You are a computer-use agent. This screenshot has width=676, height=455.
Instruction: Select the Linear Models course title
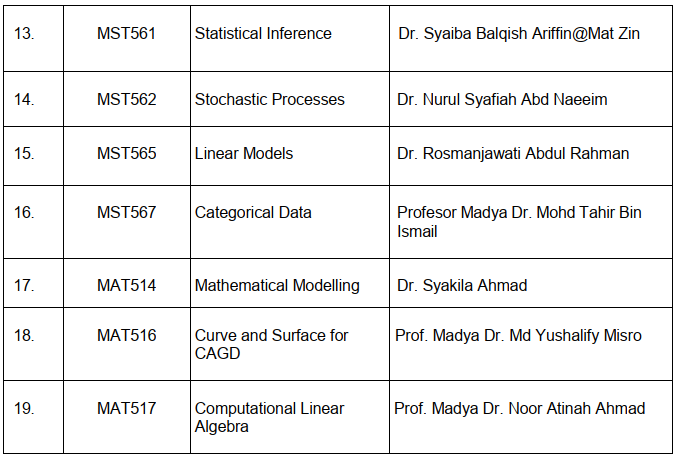[x=244, y=154]
